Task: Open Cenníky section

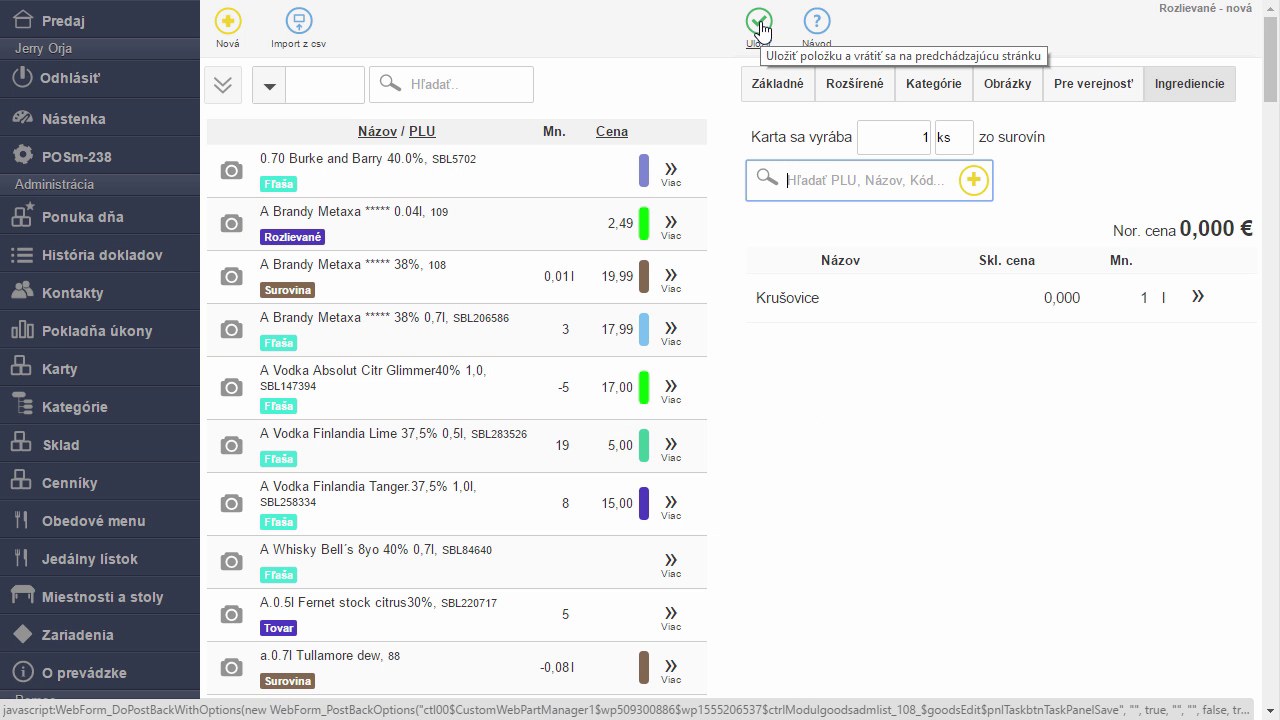Action: click(x=100, y=482)
